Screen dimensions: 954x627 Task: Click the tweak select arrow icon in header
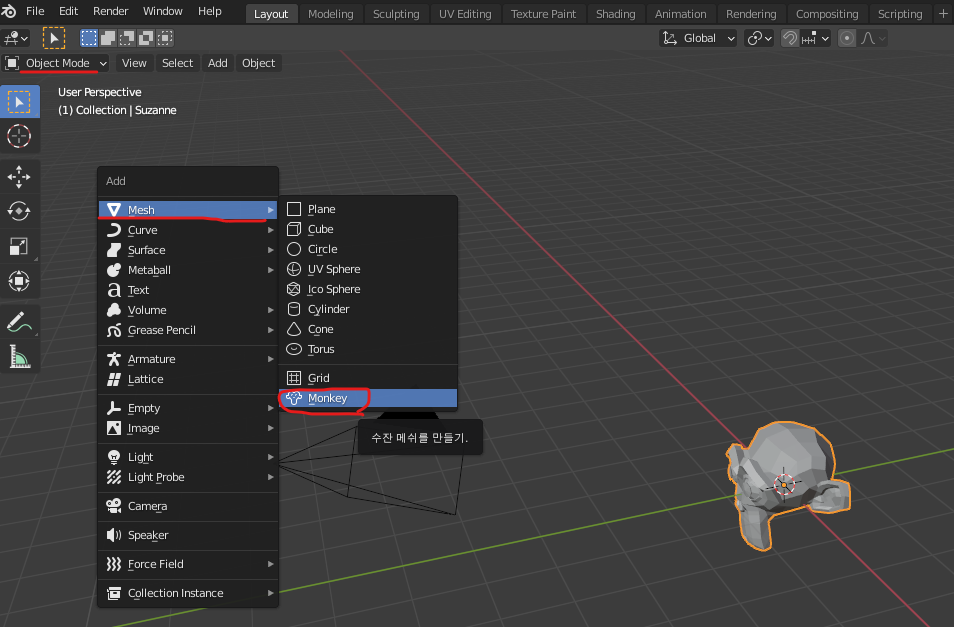(54, 38)
